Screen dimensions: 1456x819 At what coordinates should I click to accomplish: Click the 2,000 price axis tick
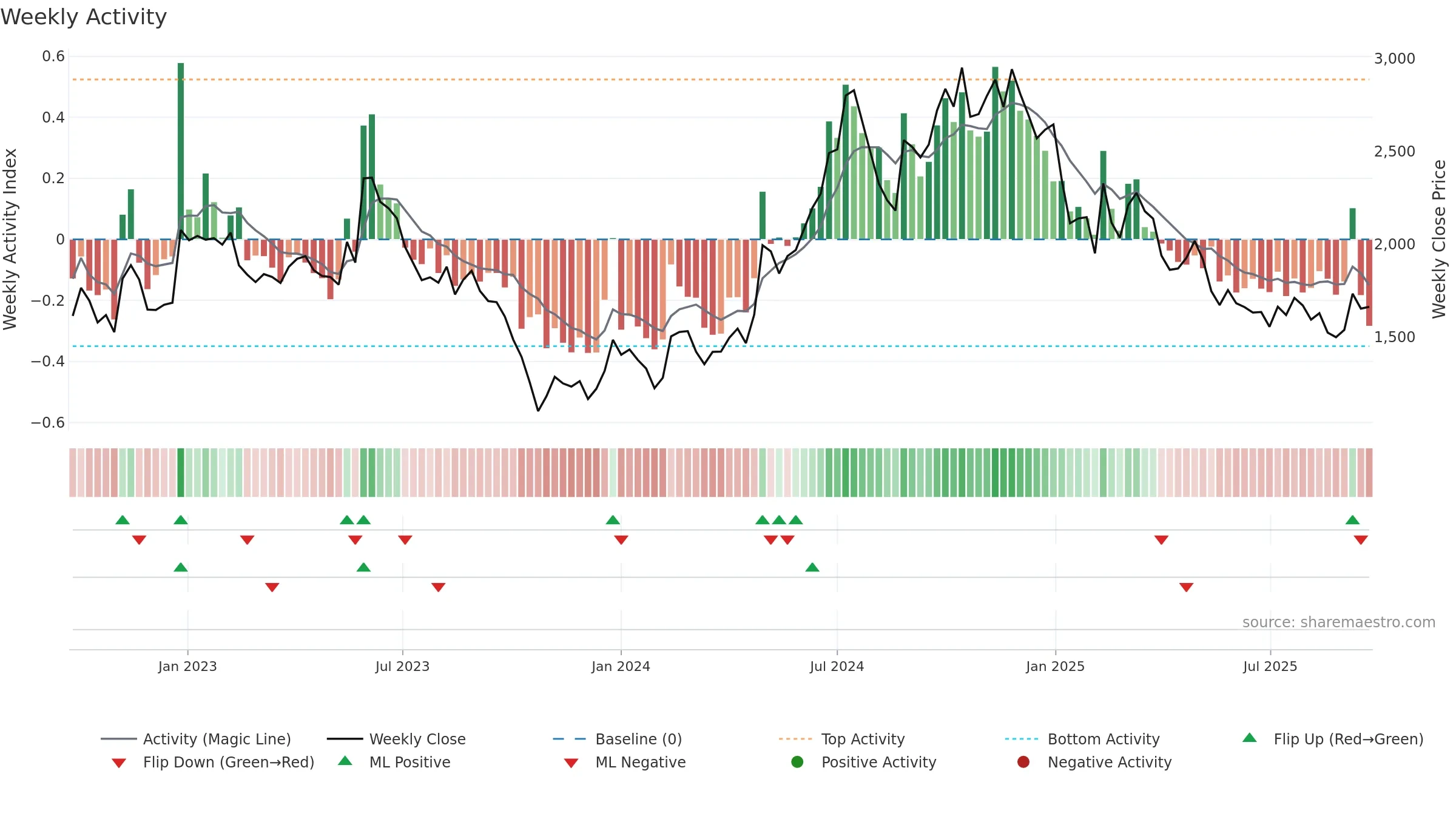(1394, 244)
